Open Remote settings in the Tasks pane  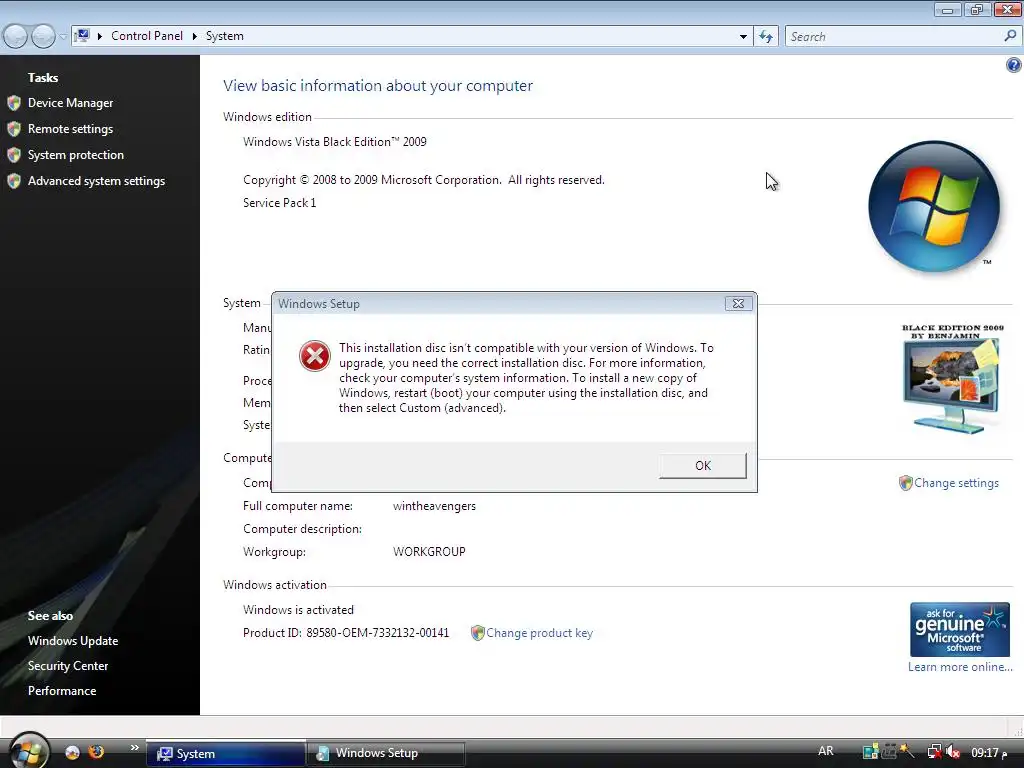[x=71, y=129]
